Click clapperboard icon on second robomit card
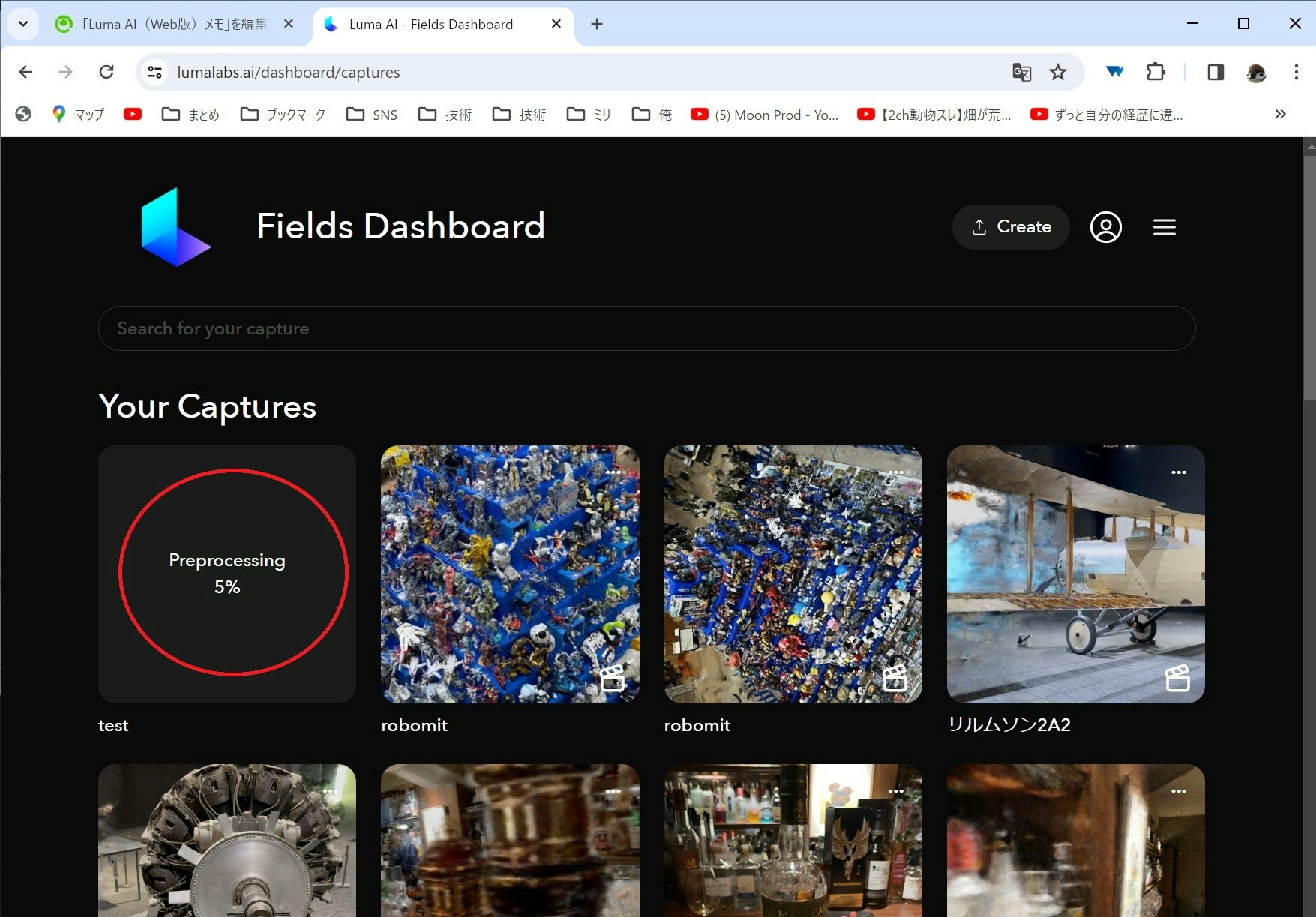1316x917 pixels. pos(895,678)
